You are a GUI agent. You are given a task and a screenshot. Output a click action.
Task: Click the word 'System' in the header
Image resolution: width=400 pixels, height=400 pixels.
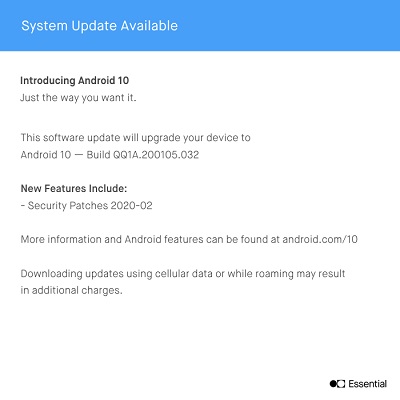pos(44,26)
